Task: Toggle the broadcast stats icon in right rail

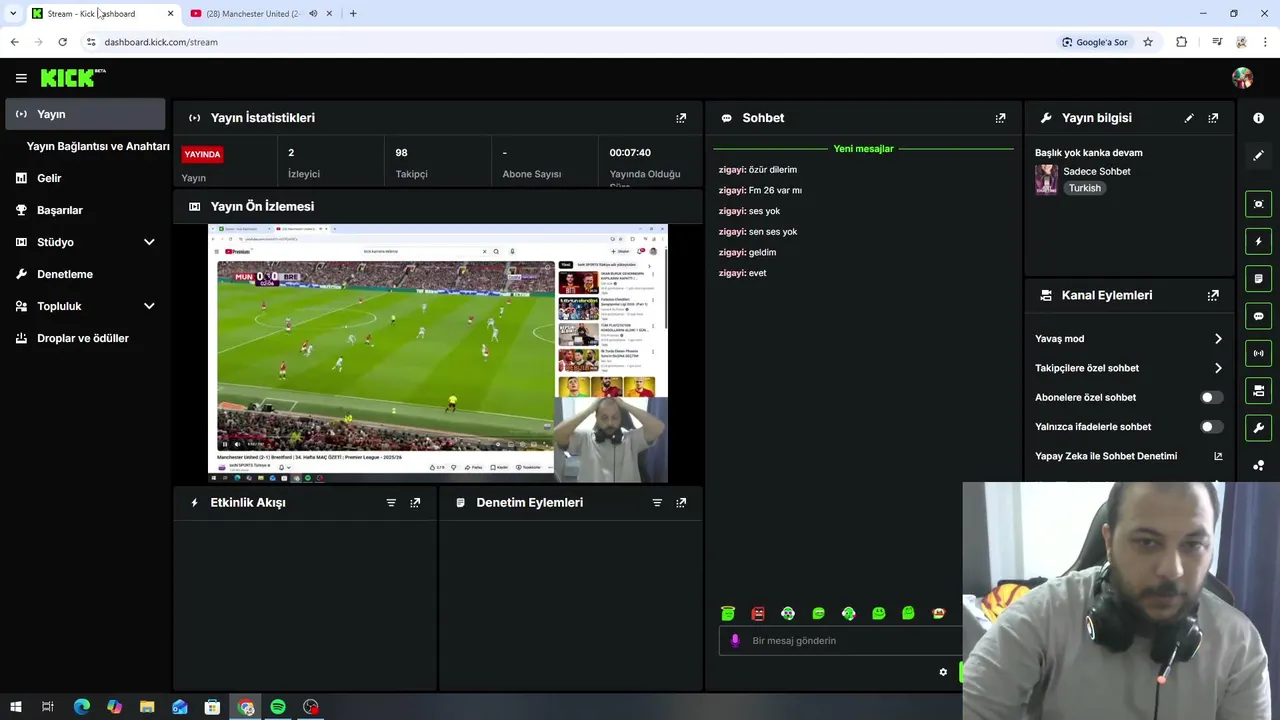Action: click(1258, 353)
